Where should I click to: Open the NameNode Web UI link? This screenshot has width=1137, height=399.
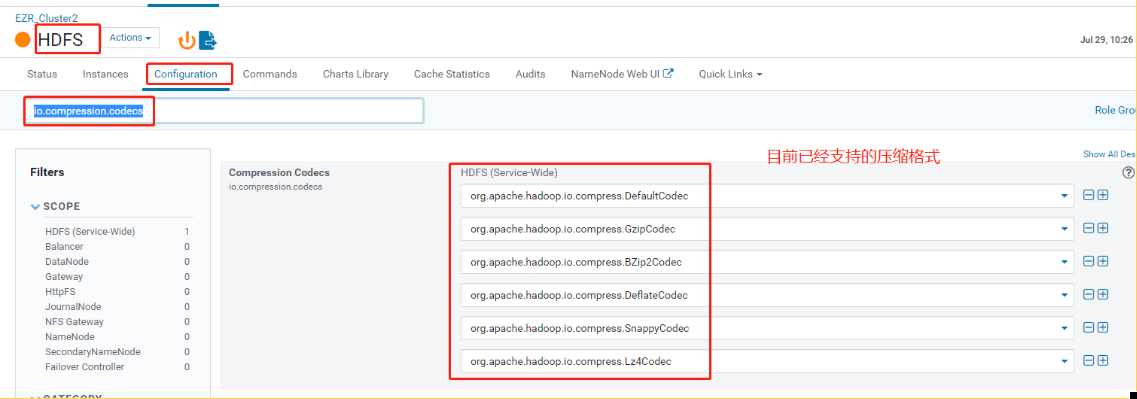coord(622,74)
